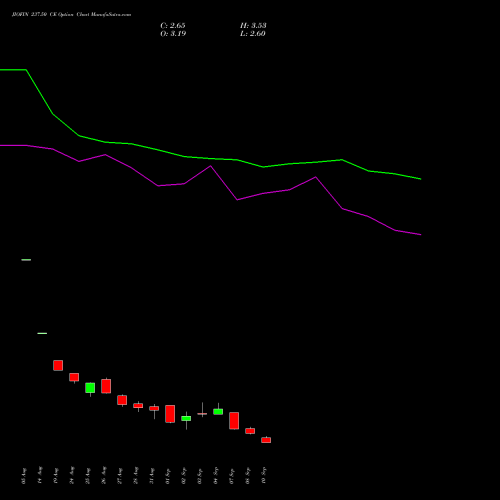Select the 26 Aug date label
This screenshot has height=500, width=500.
pyautogui.click(x=104, y=476)
